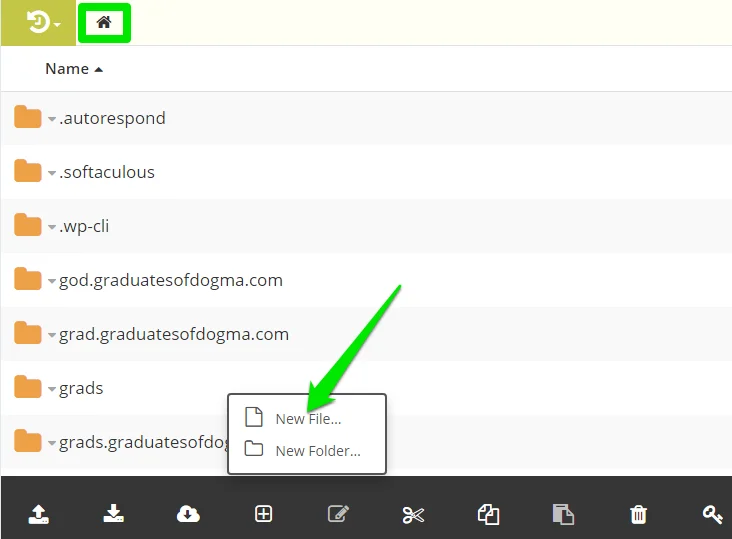Screen dimensions: 732x539
Task: Open the .softaculous folder icon
Action: [28, 171]
